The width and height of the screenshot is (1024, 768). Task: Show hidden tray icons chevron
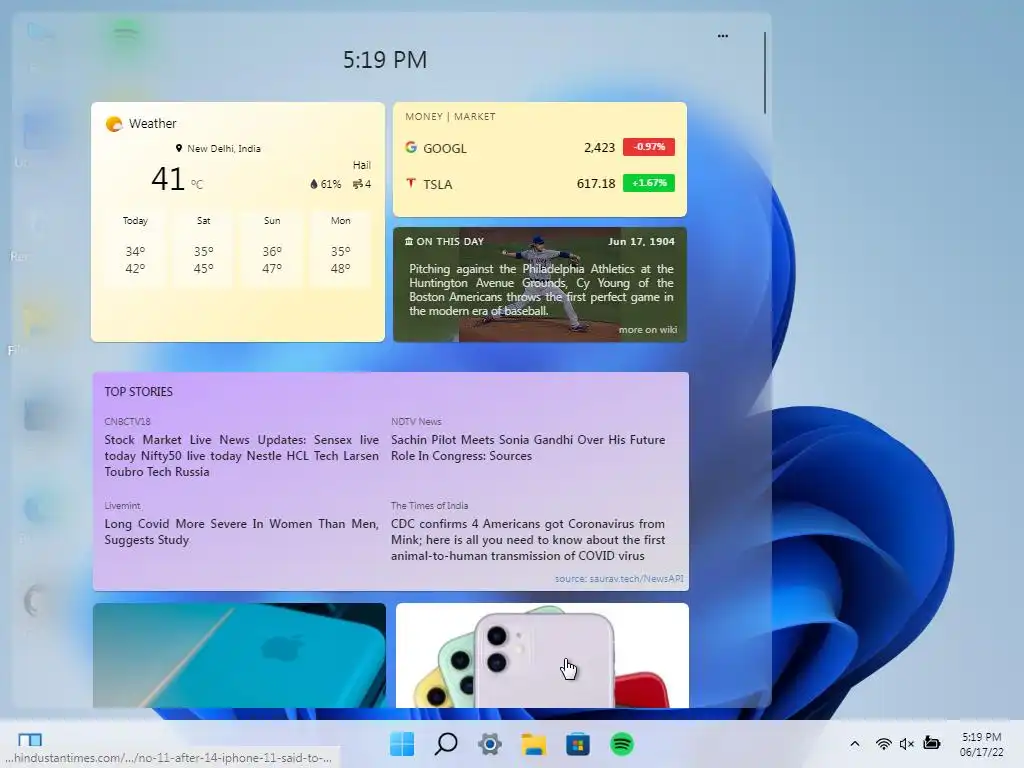[x=854, y=744]
